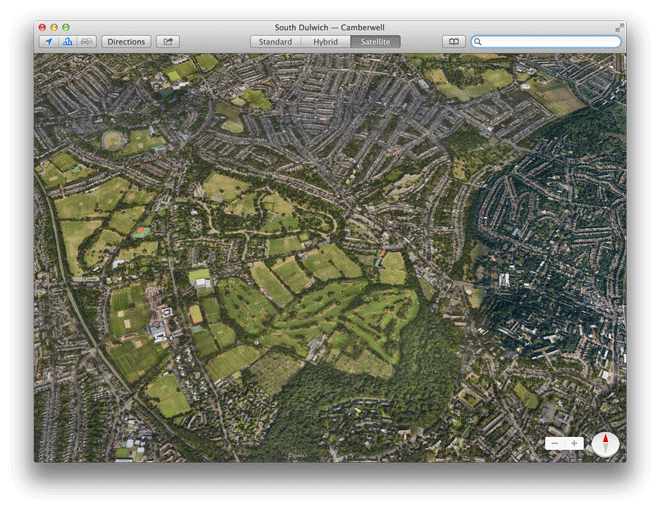
Task: Open the Share menu
Action: (x=168, y=42)
